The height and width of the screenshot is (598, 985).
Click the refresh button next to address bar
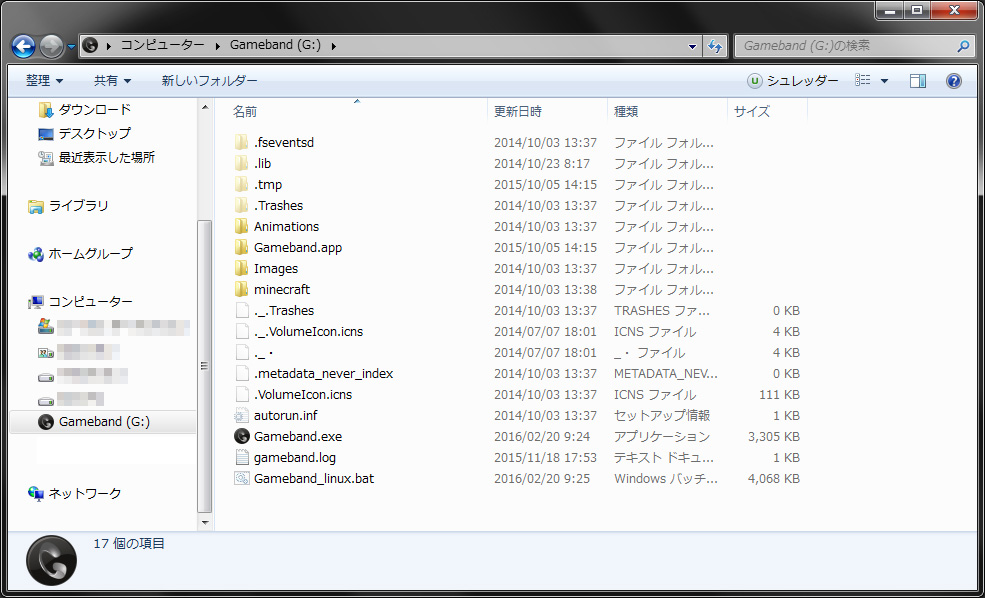(x=715, y=46)
